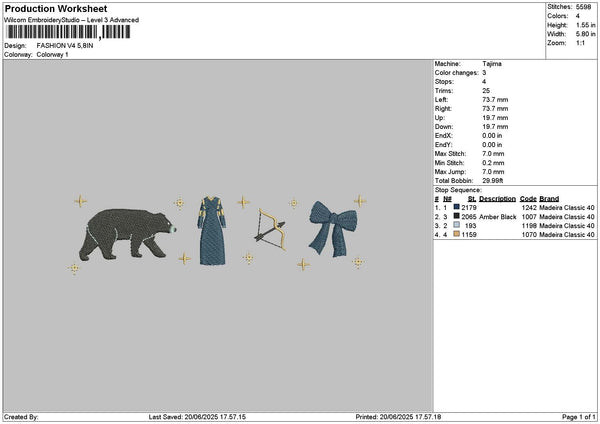Click design name 'FASHION V4 5,8IN'

click(x=65, y=46)
